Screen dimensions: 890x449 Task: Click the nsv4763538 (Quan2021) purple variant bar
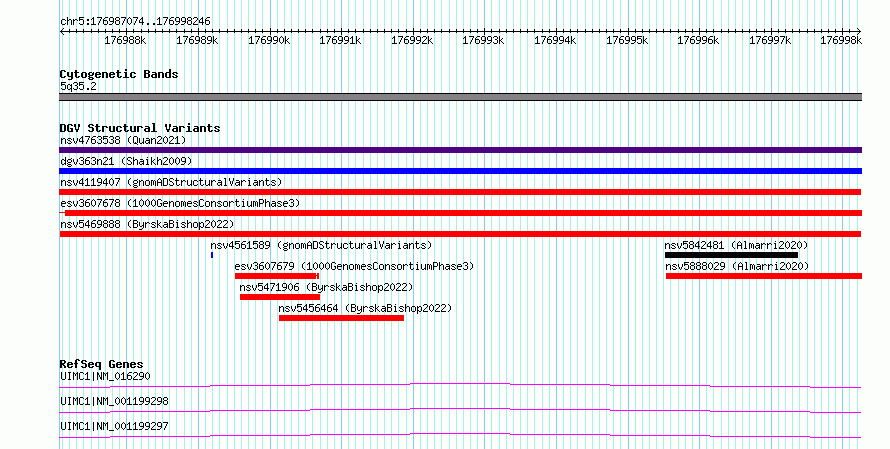460,150
